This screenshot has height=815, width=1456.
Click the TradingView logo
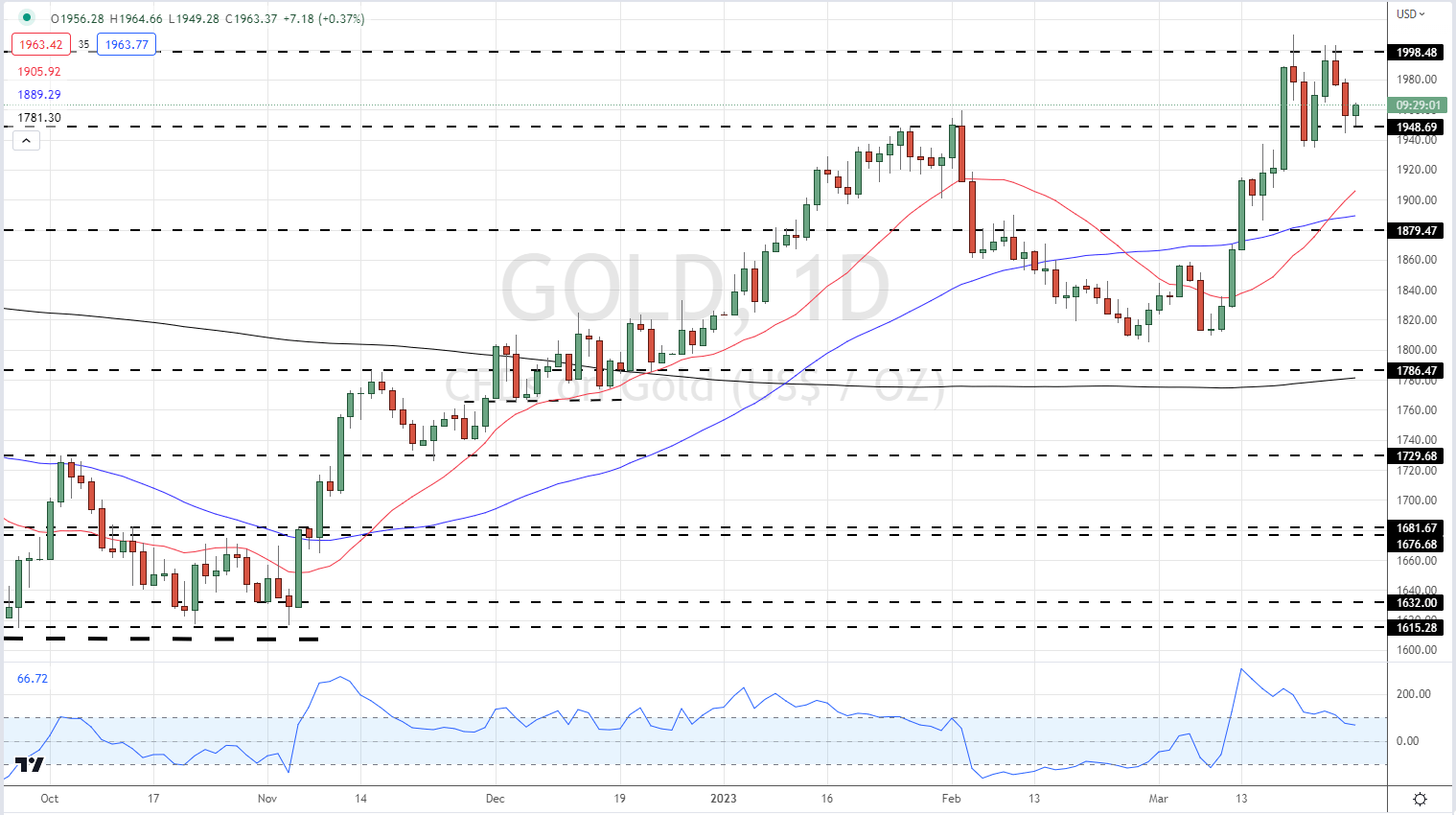(30, 764)
